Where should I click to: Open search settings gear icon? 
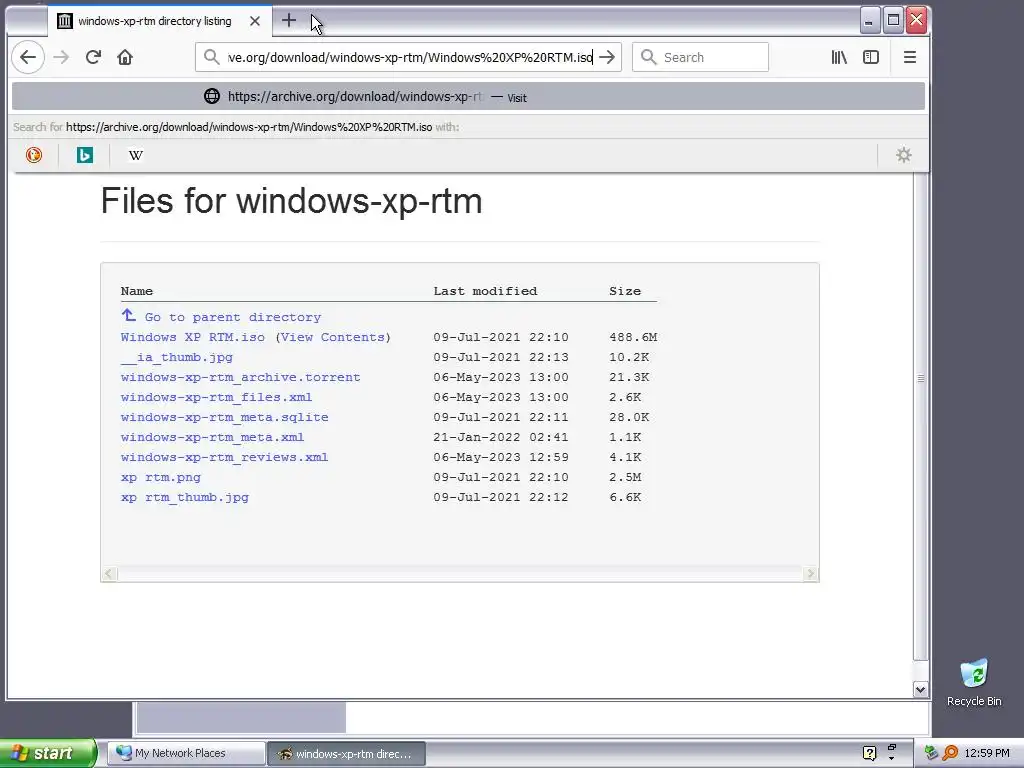pyautogui.click(x=904, y=155)
